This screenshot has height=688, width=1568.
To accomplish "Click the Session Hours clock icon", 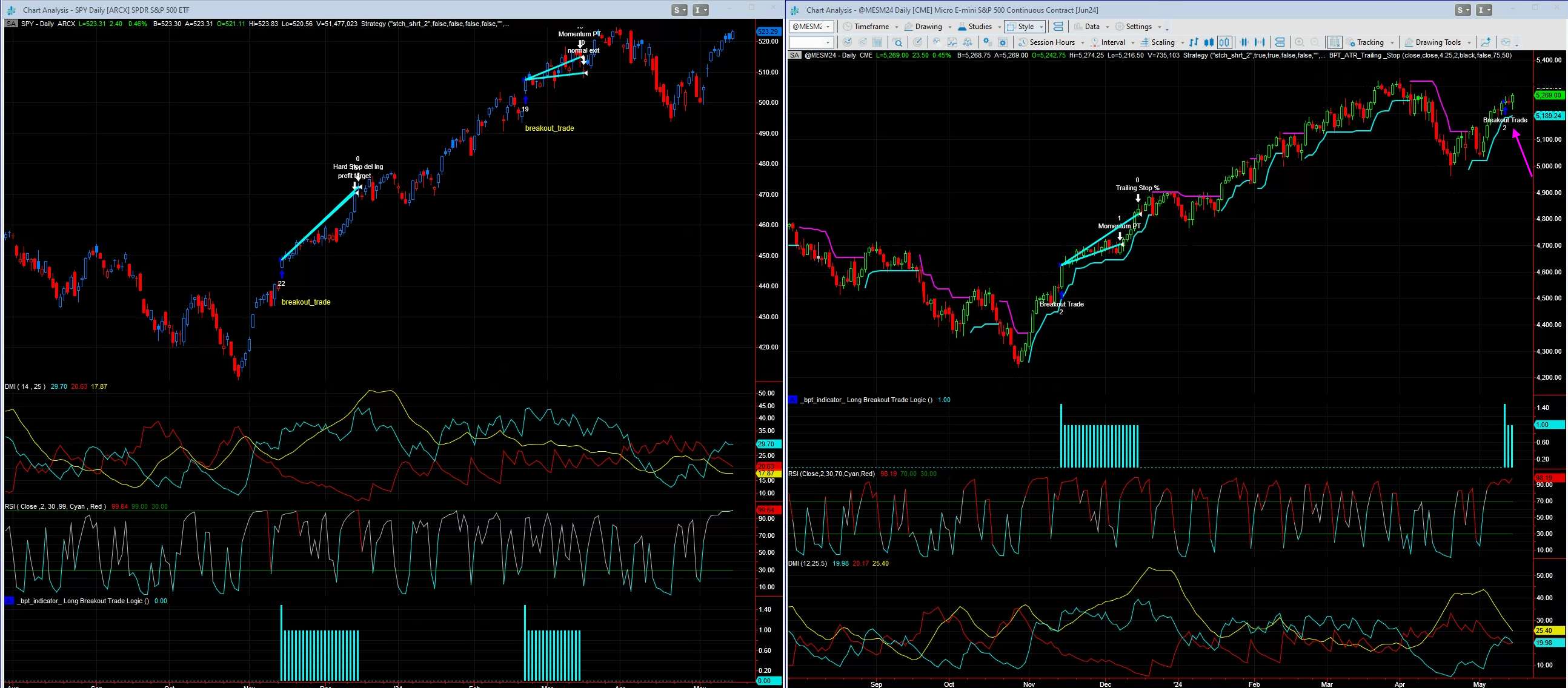I will [x=1023, y=42].
